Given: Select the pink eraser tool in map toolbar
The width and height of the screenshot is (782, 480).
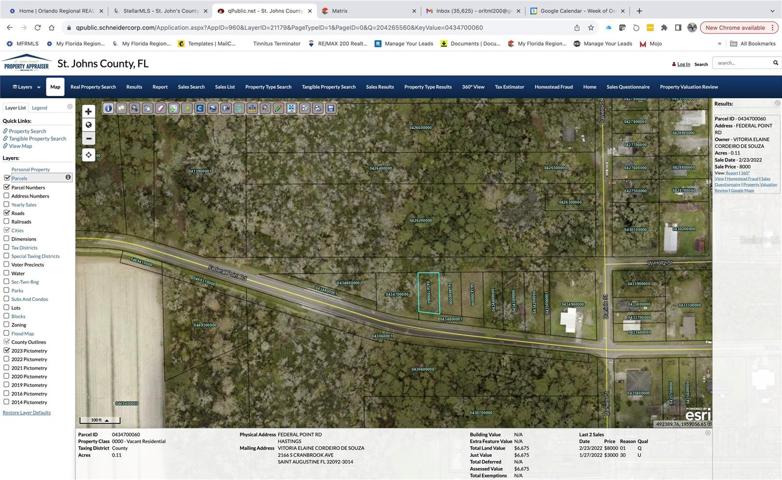Looking at the screenshot, I should (x=161, y=108).
